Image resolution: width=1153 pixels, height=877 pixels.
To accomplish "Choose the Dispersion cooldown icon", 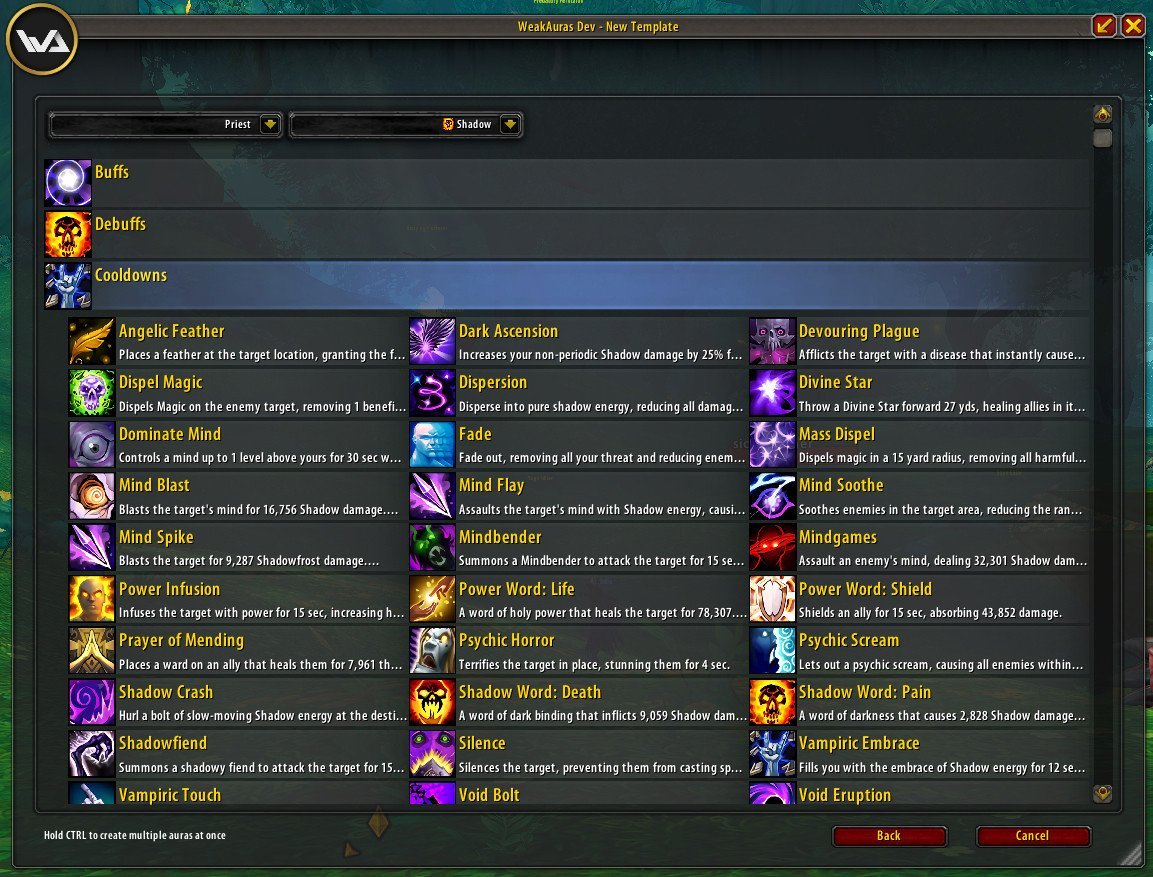I will tap(432, 393).
